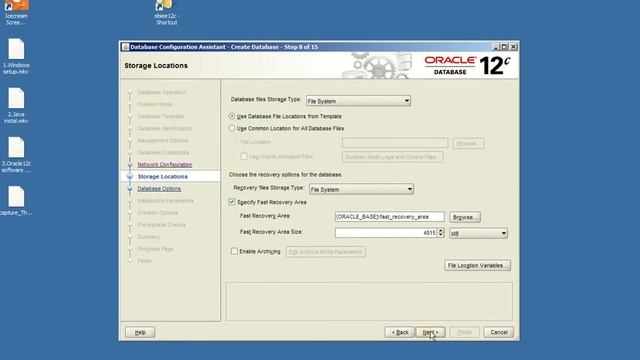
Task: Increase Fast Recovery Area Size with spinner
Action: pyautogui.click(x=440, y=231)
